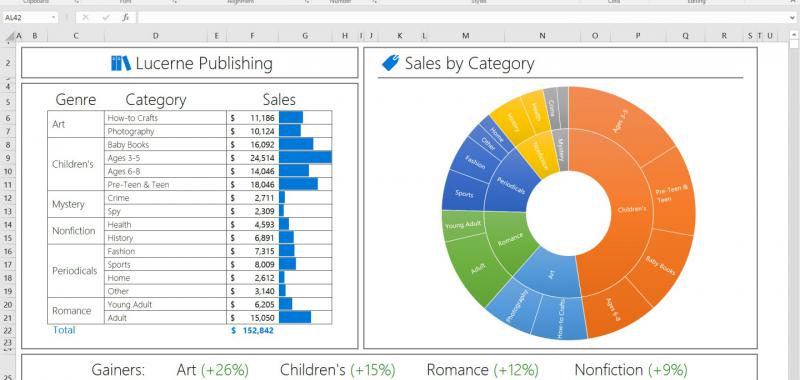Select the Young Adult category cell
This screenshot has width=800, height=380.
point(165,305)
